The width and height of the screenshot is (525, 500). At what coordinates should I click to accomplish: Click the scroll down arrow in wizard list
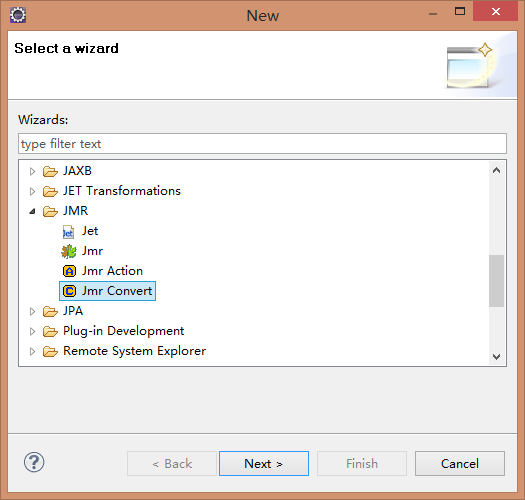tap(496, 357)
